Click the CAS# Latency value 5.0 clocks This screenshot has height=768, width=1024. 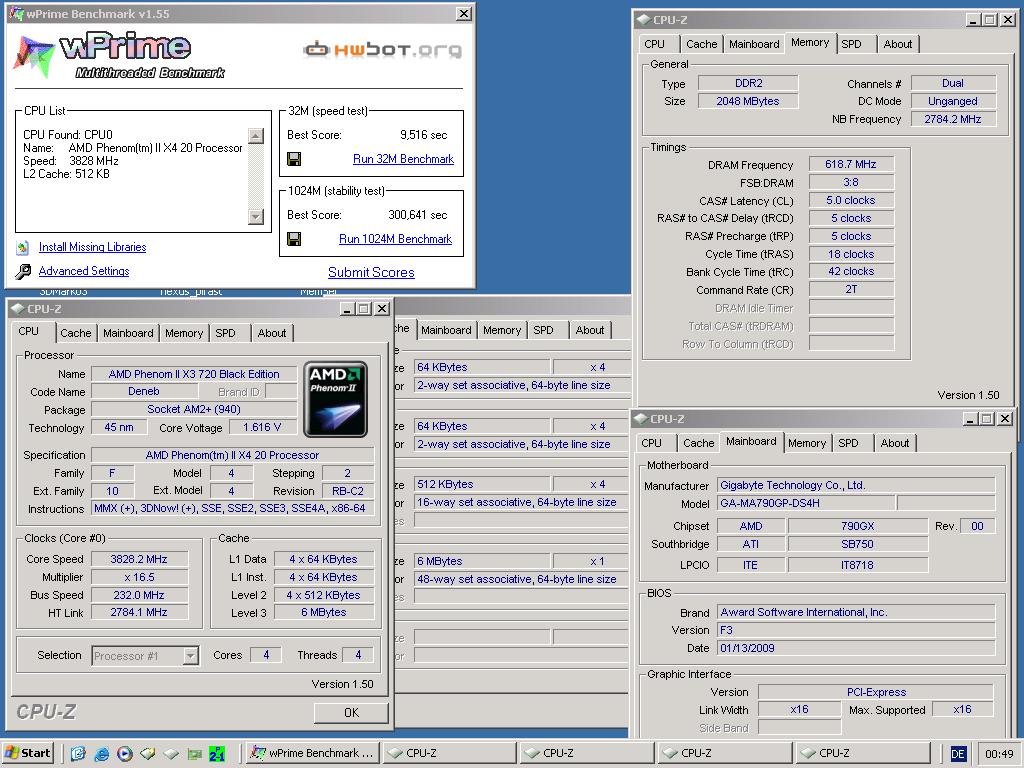click(x=851, y=200)
